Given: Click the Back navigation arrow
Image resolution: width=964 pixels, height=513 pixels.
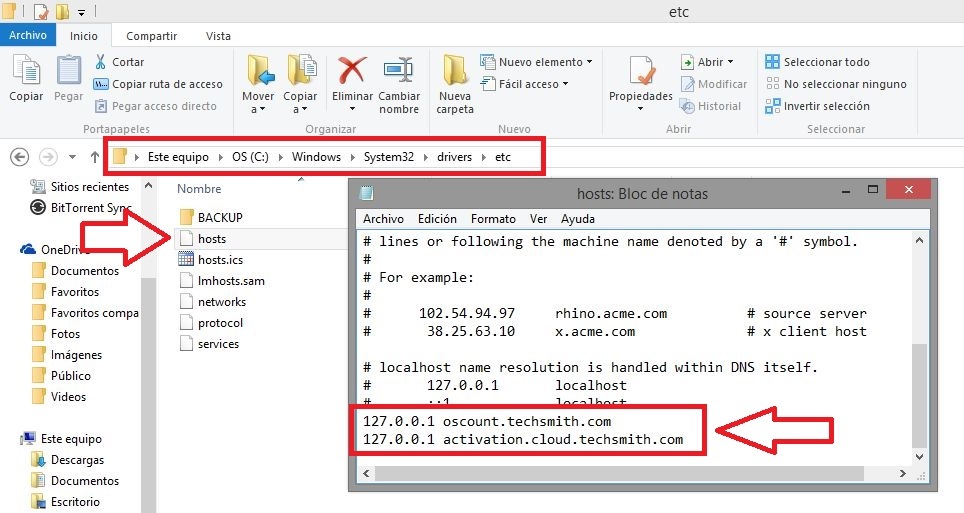Looking at the screenshot, I should point(20,157).
